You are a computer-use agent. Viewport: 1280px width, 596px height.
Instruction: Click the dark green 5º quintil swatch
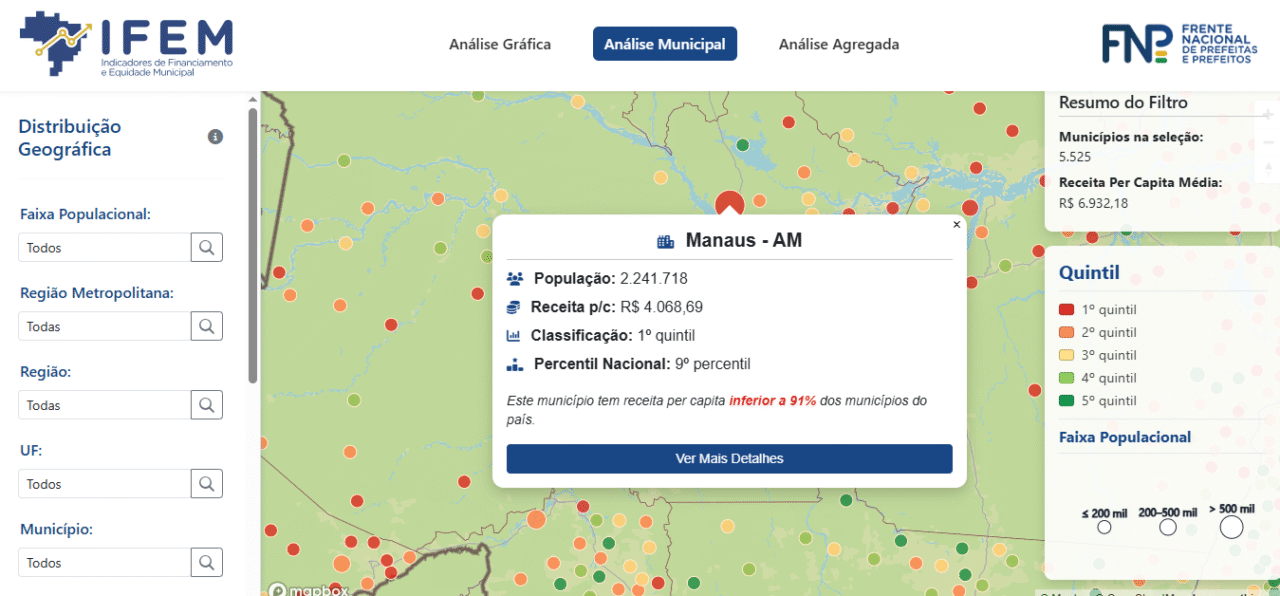click(x=1066, y=401)
